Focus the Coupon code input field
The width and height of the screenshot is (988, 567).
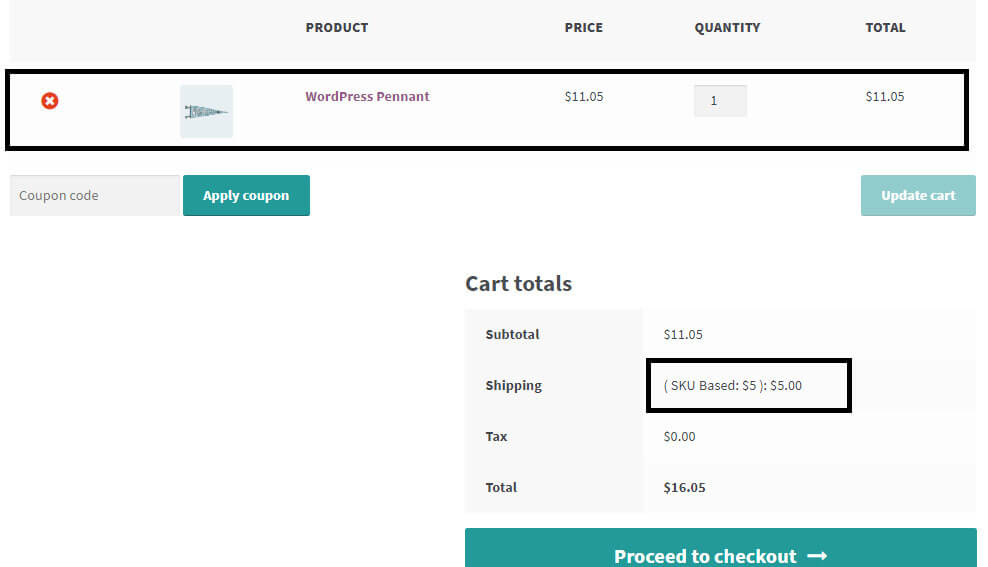(x=94, y=196)
